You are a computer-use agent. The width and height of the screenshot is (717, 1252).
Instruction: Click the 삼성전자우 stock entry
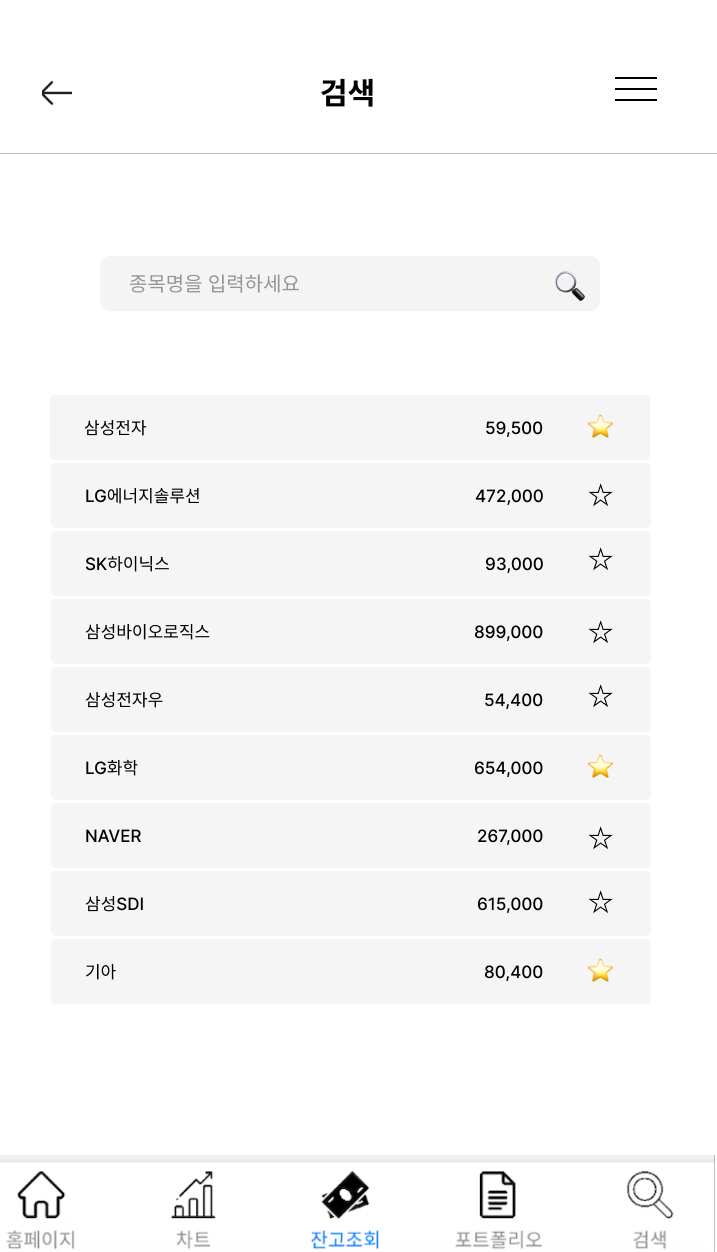(300, 699)
